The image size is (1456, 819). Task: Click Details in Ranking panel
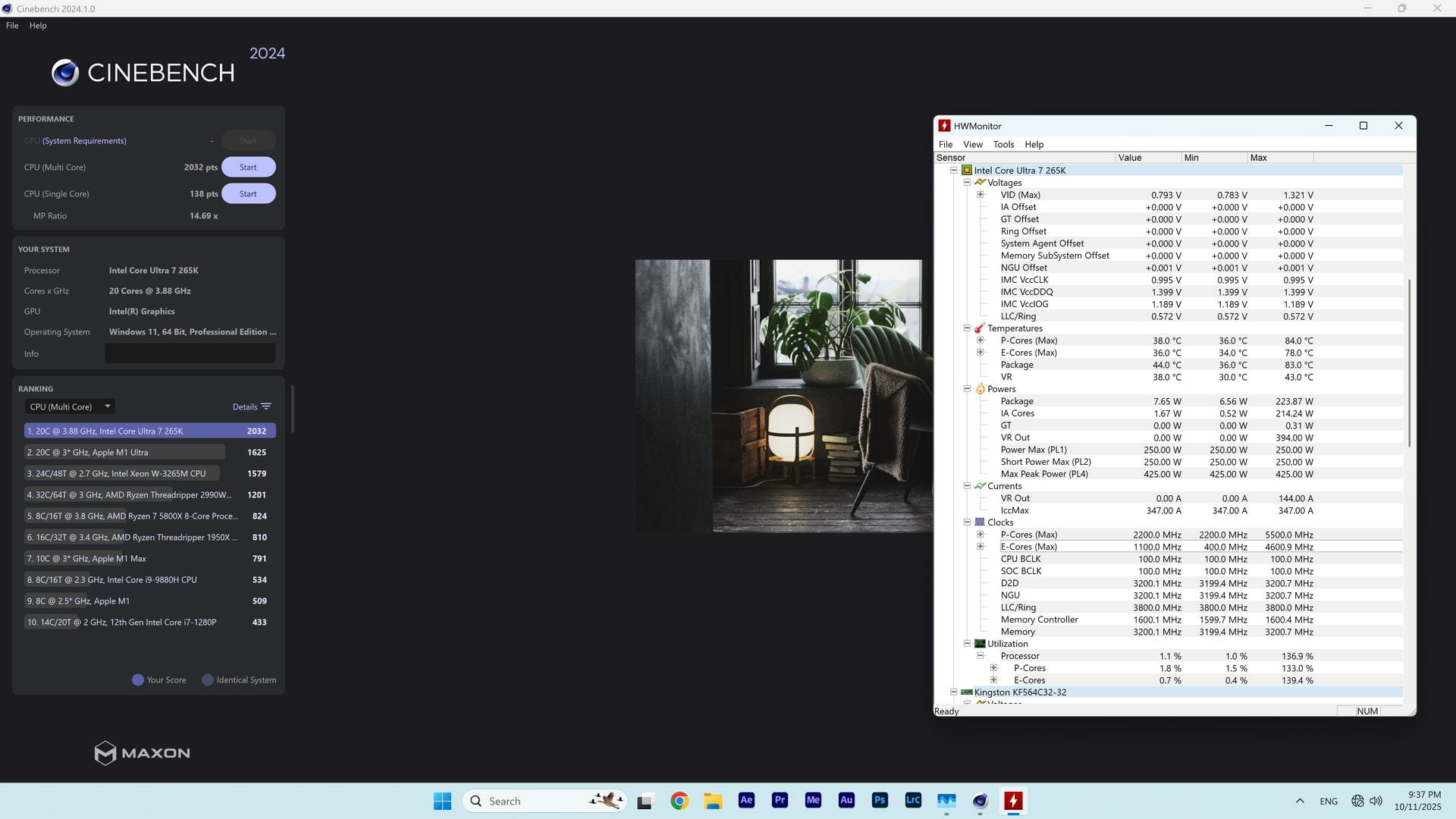245,406
